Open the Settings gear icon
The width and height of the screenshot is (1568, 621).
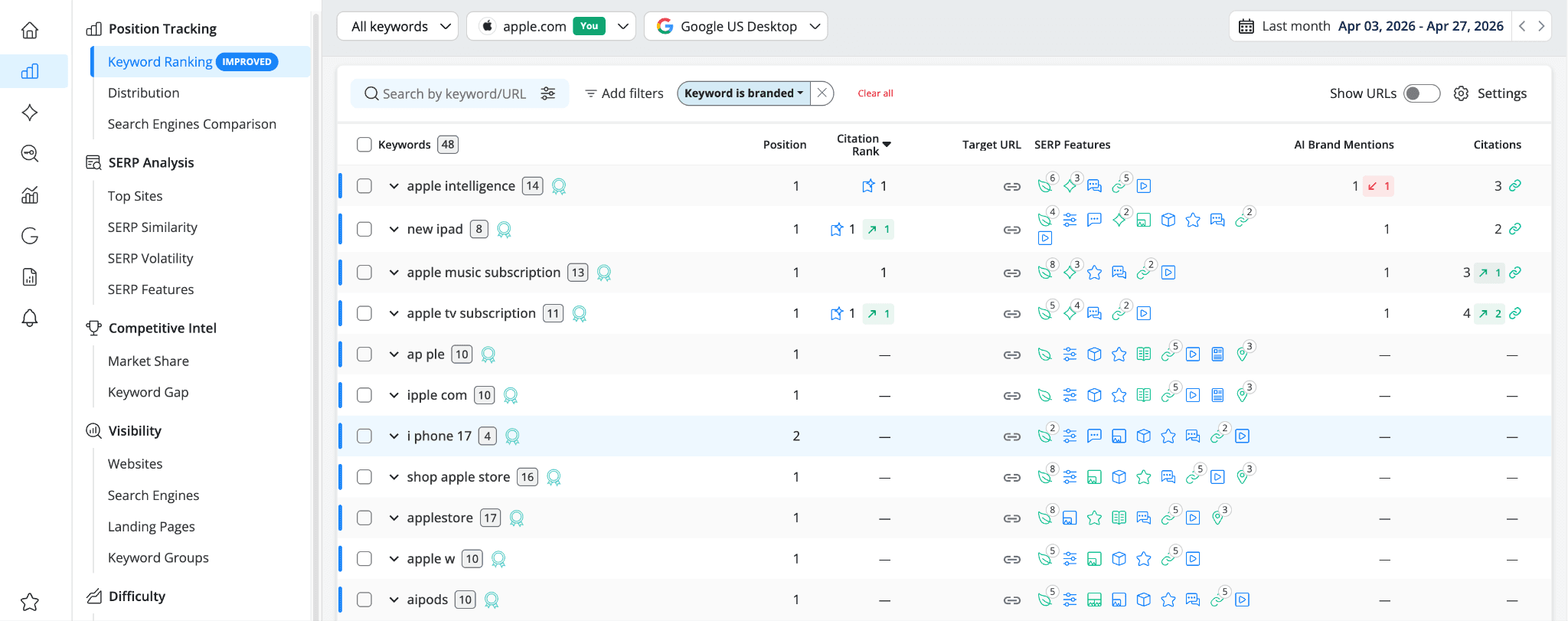1461,93
